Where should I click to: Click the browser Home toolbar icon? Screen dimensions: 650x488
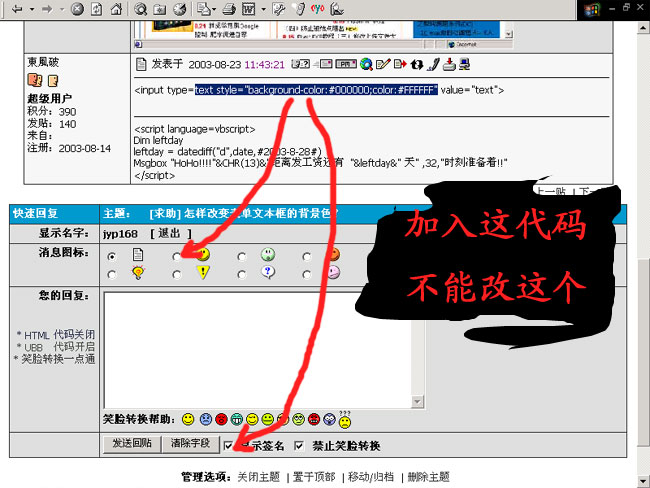[x=116, y=9]
